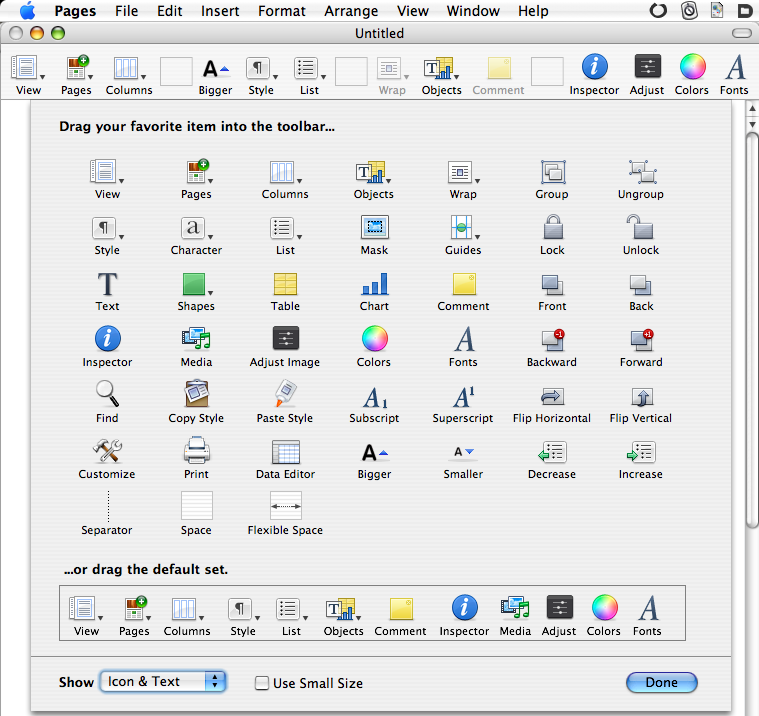Open the Window menu
Image resolution: width=759 pixels, height=716 pixels.
(x=473, y=11)
